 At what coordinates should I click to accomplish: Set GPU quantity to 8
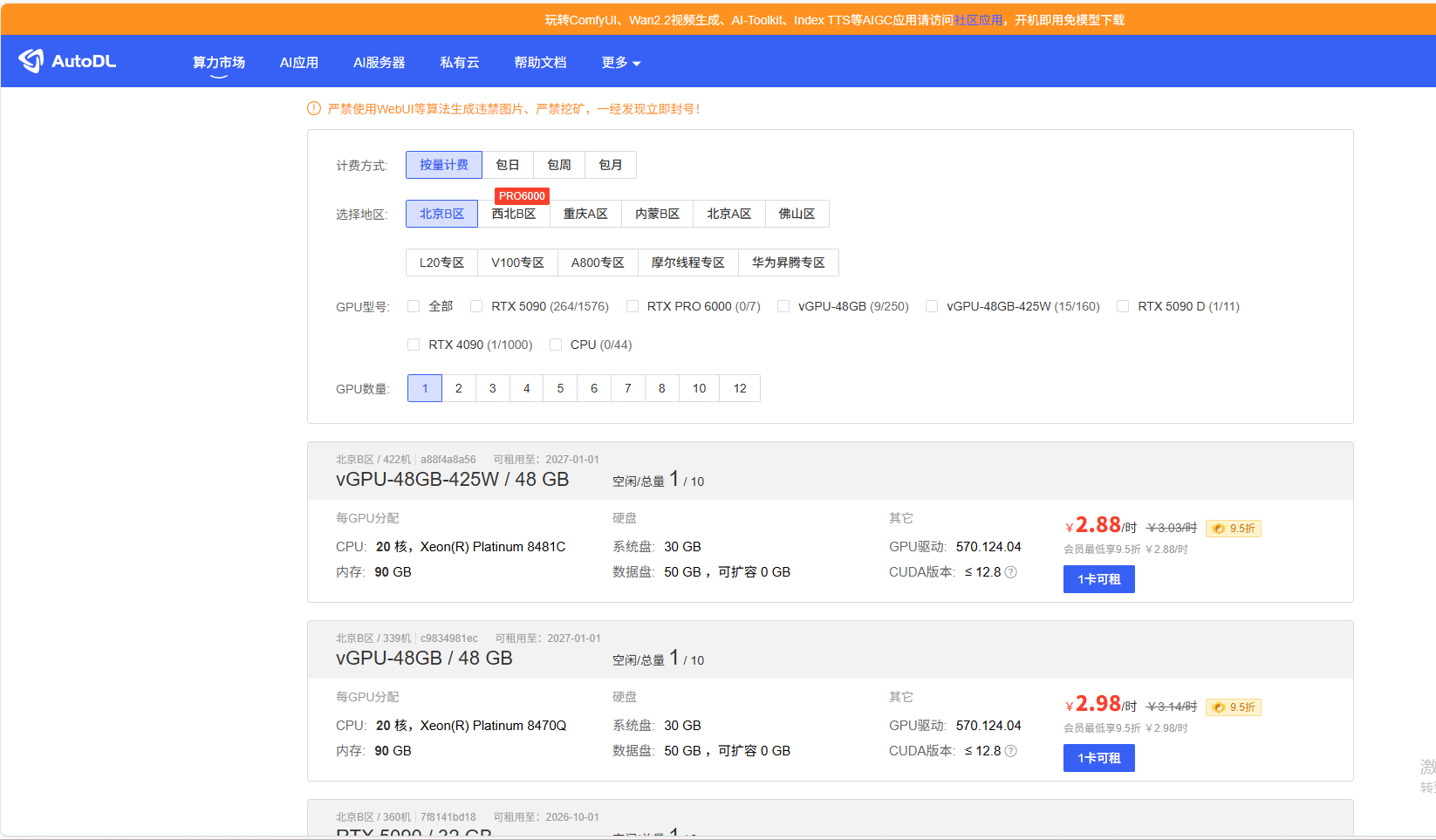point(662,388)
